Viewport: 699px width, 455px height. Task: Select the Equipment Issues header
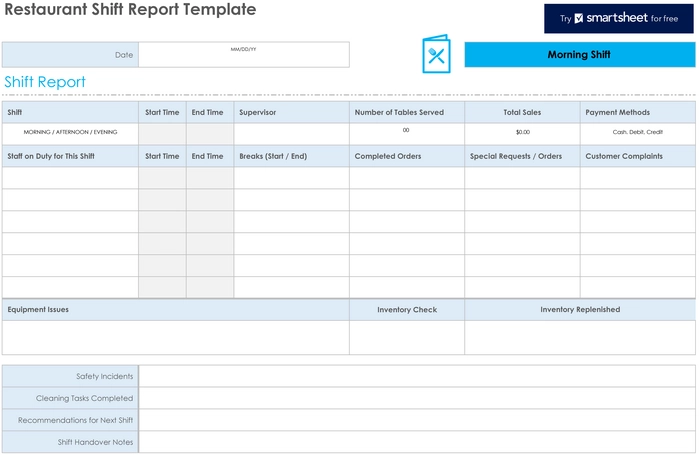[x=176, y=310]
